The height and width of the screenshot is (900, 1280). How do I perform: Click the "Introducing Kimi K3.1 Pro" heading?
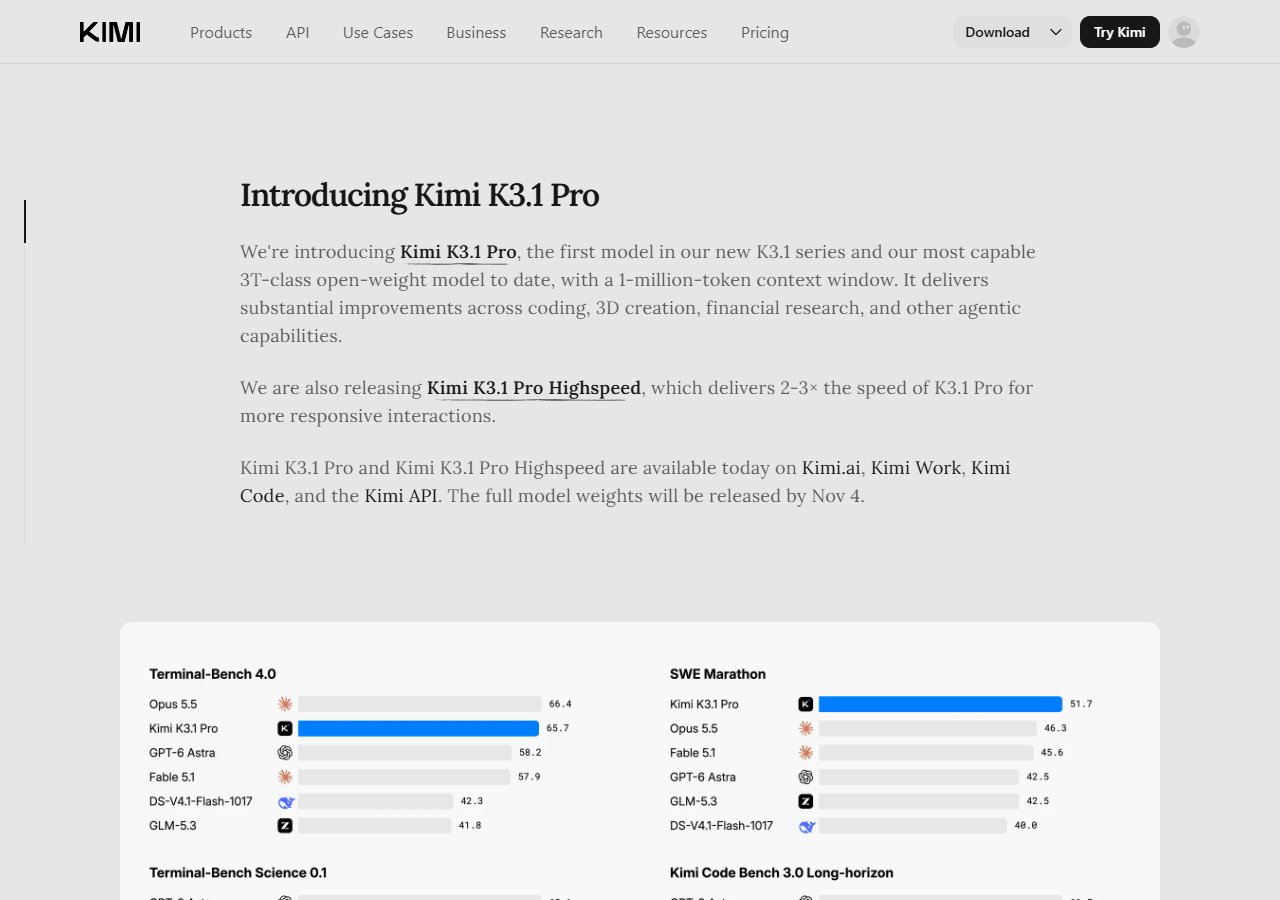tap(419, 195)
